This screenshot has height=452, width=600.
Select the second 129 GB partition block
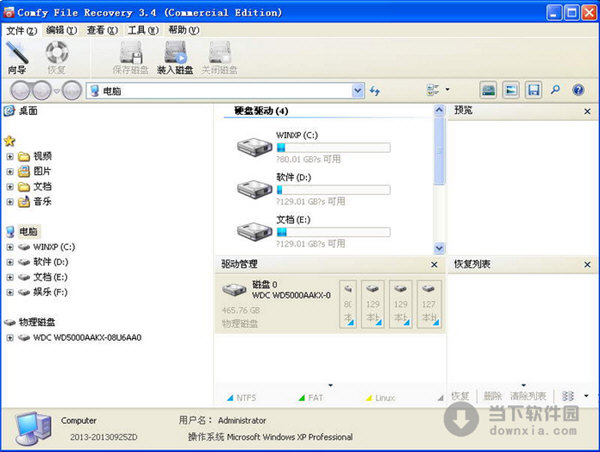pos(400,304)
